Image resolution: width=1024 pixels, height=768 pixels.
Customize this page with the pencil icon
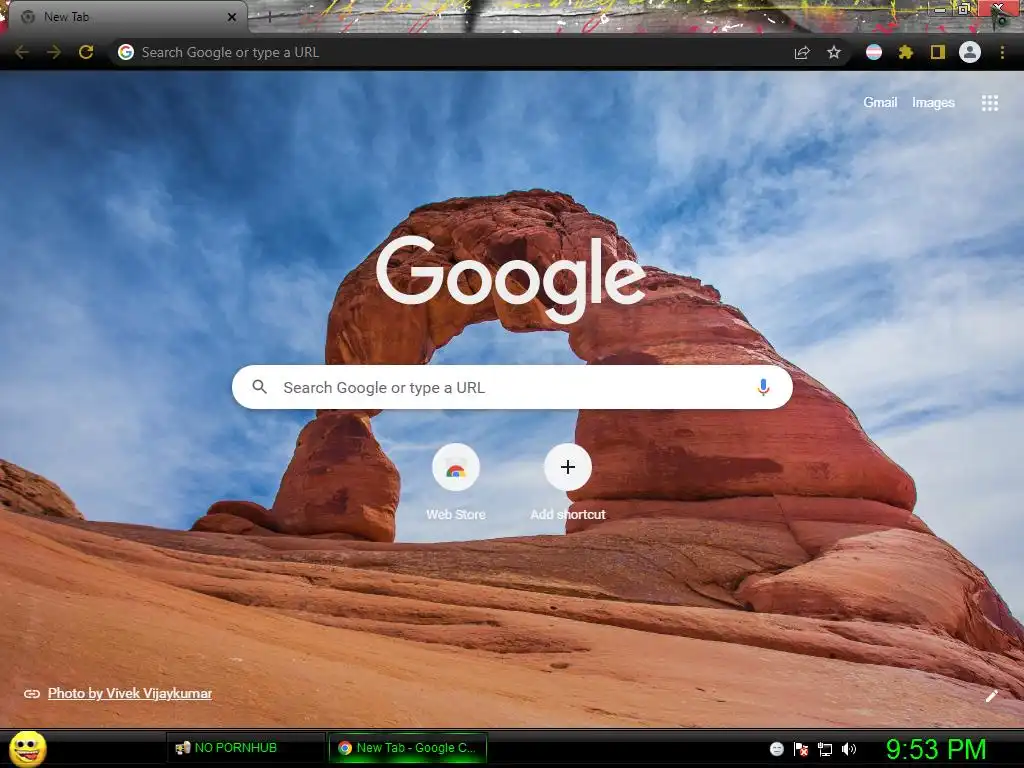coord(991,696)
